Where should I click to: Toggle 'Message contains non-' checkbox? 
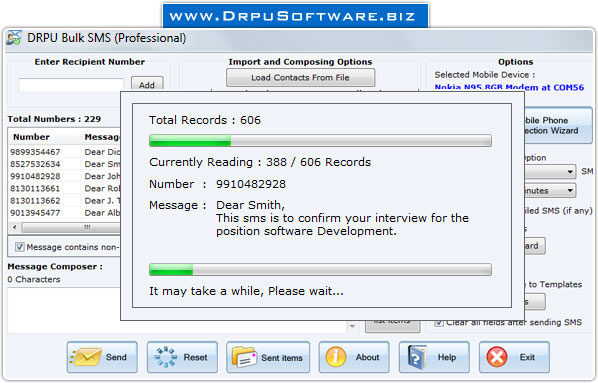(x=20, y=247)
